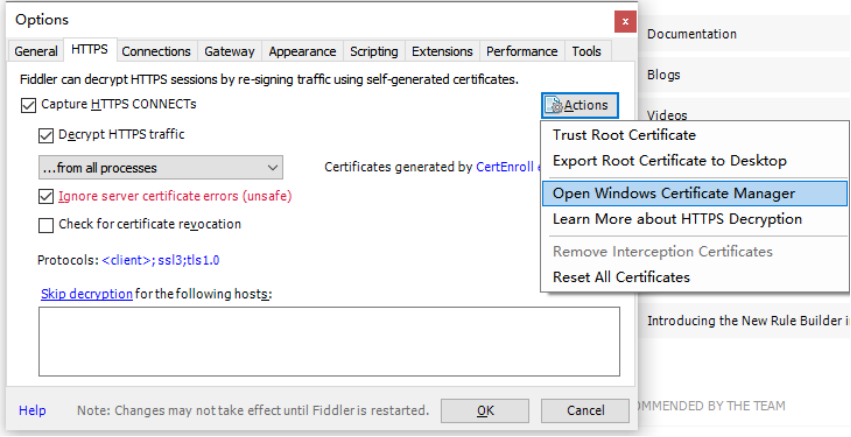Confirm with the OK button
This screenshot has width=851, height=437.
click(485, 411)
